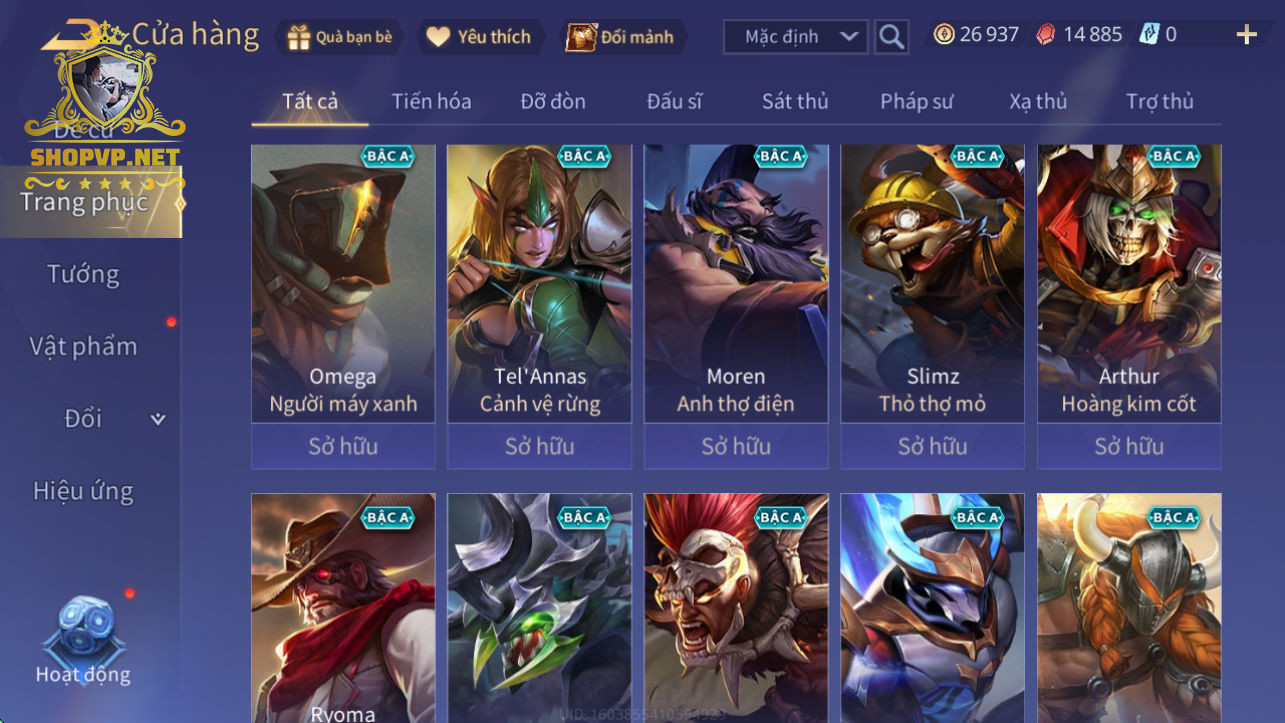Click Sở hữu button under Omega
Viewport: 1285px width, 723px height.
click(x=343, y=446)
